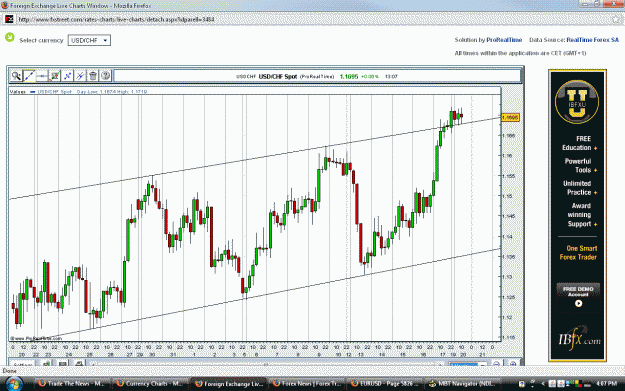Click the system tray clock
The width and height of the screenshot is (625, 391).
point(607,384)
